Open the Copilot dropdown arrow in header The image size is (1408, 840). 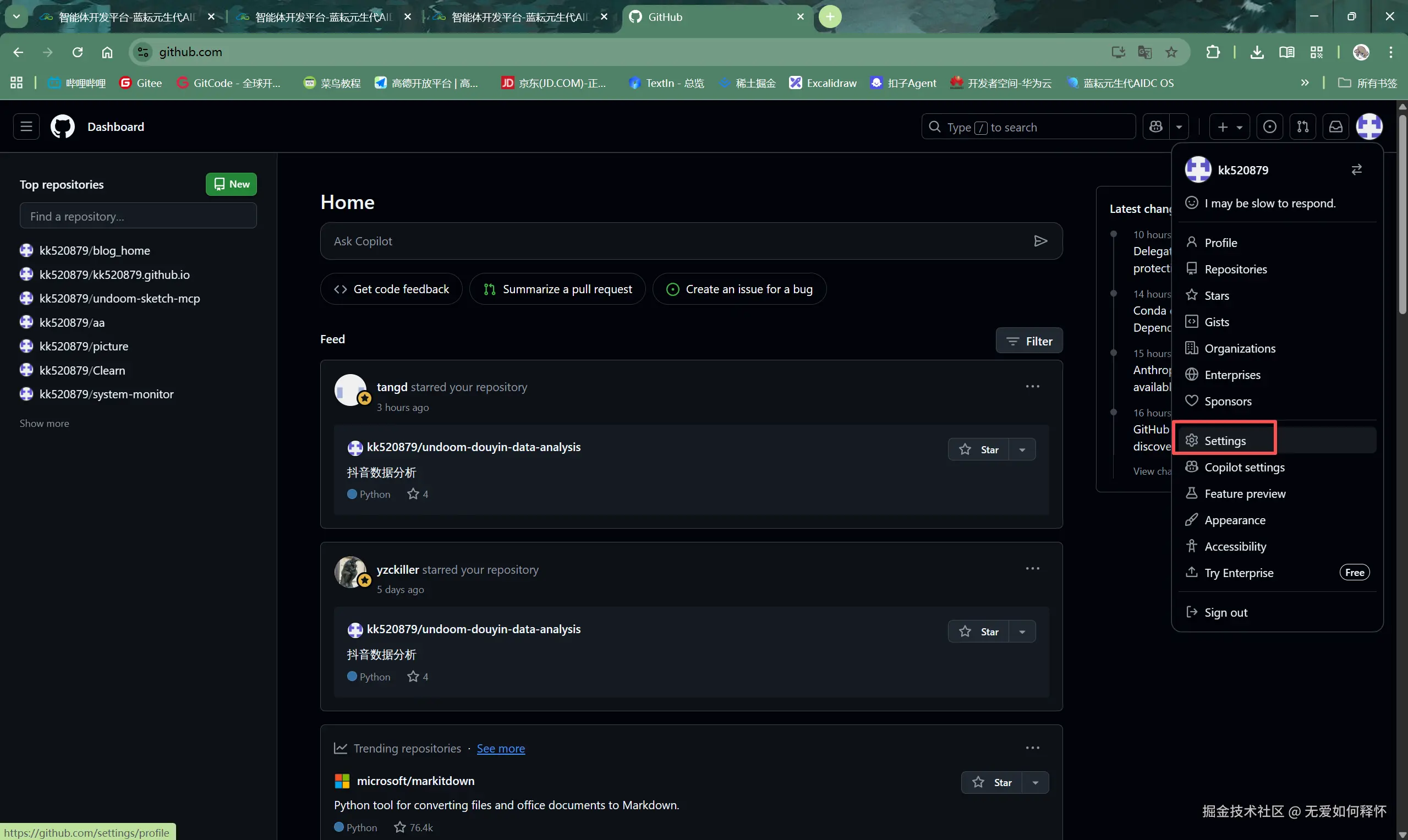[x=1179, y=127]
